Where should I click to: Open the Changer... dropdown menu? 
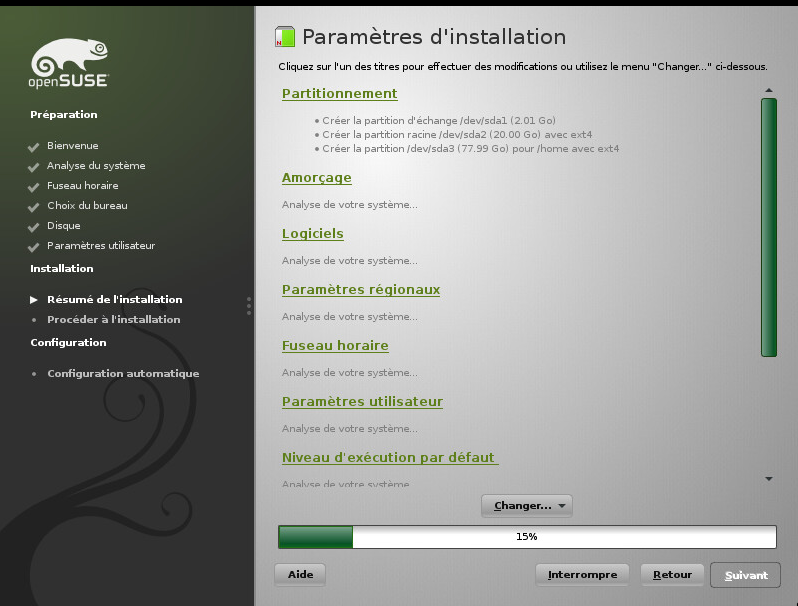[x=527, y=506]
